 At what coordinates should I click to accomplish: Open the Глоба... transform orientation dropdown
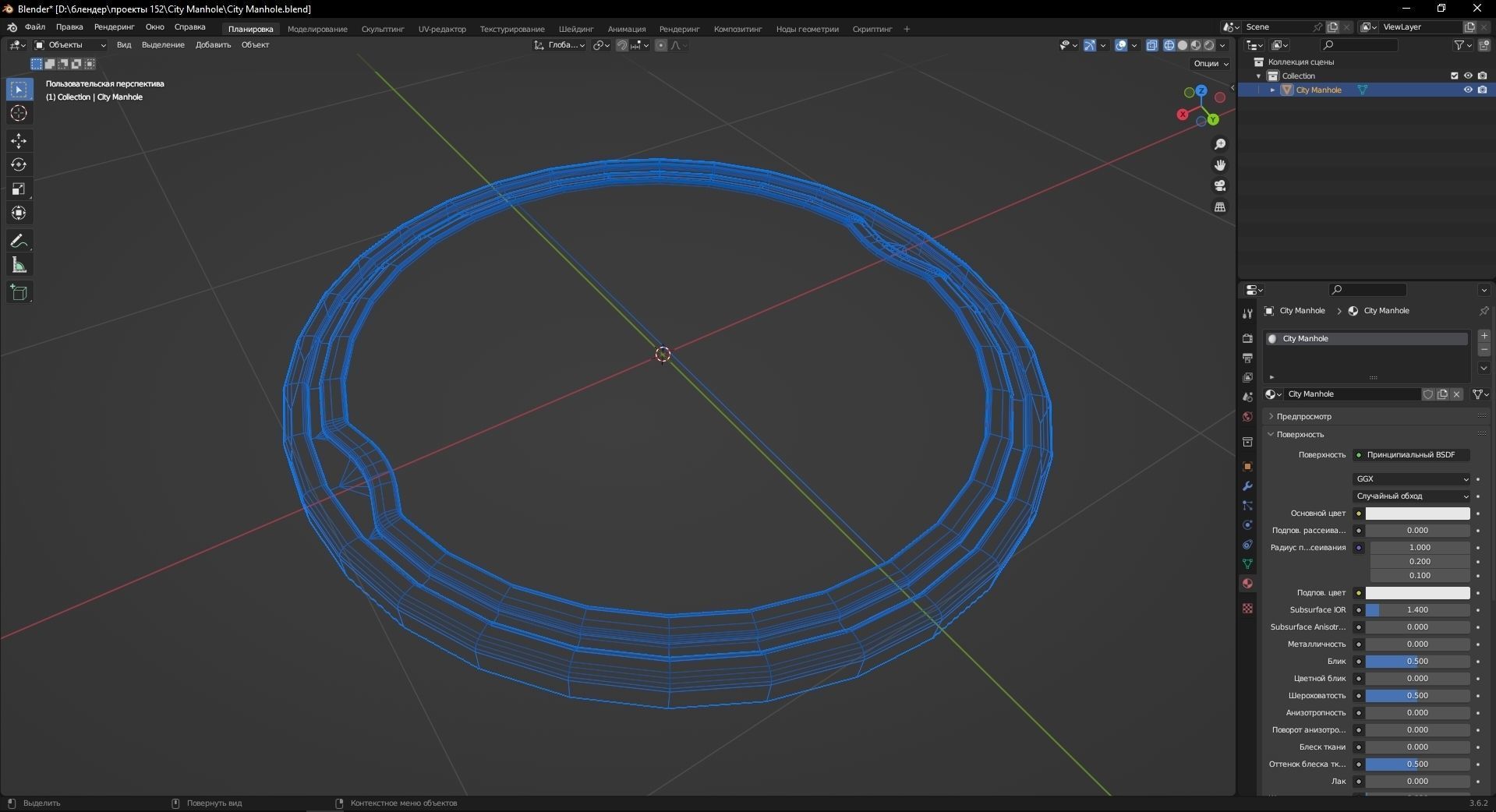click(x=560, y=45)
